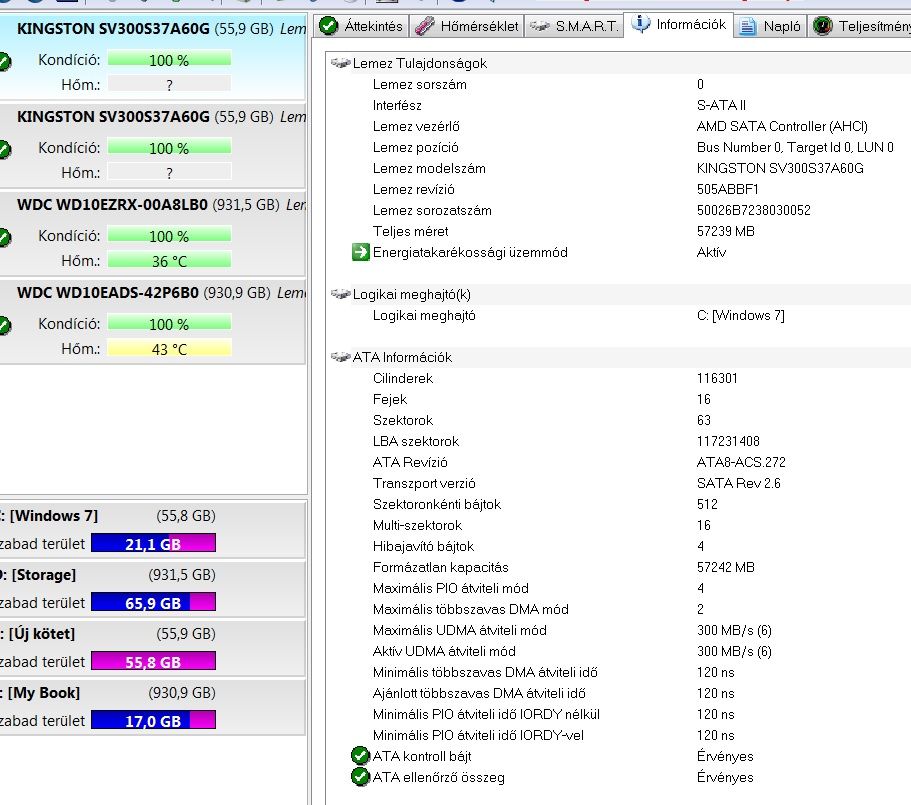Click the Cilinderek value 116301
This screenshot has height=805, width=911.
click(x=717, y=378)
